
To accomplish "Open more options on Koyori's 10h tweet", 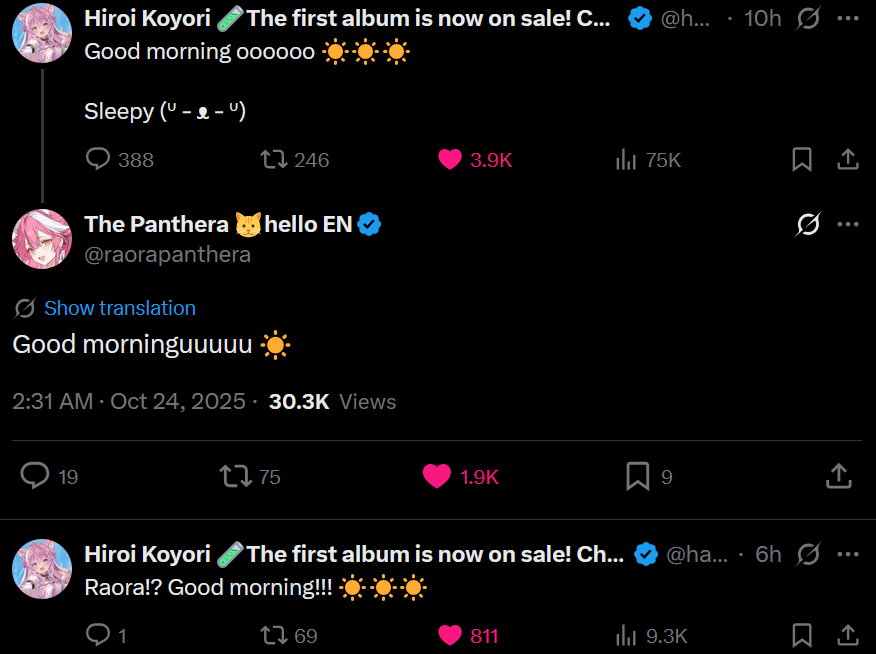I will tap(848, 18).
